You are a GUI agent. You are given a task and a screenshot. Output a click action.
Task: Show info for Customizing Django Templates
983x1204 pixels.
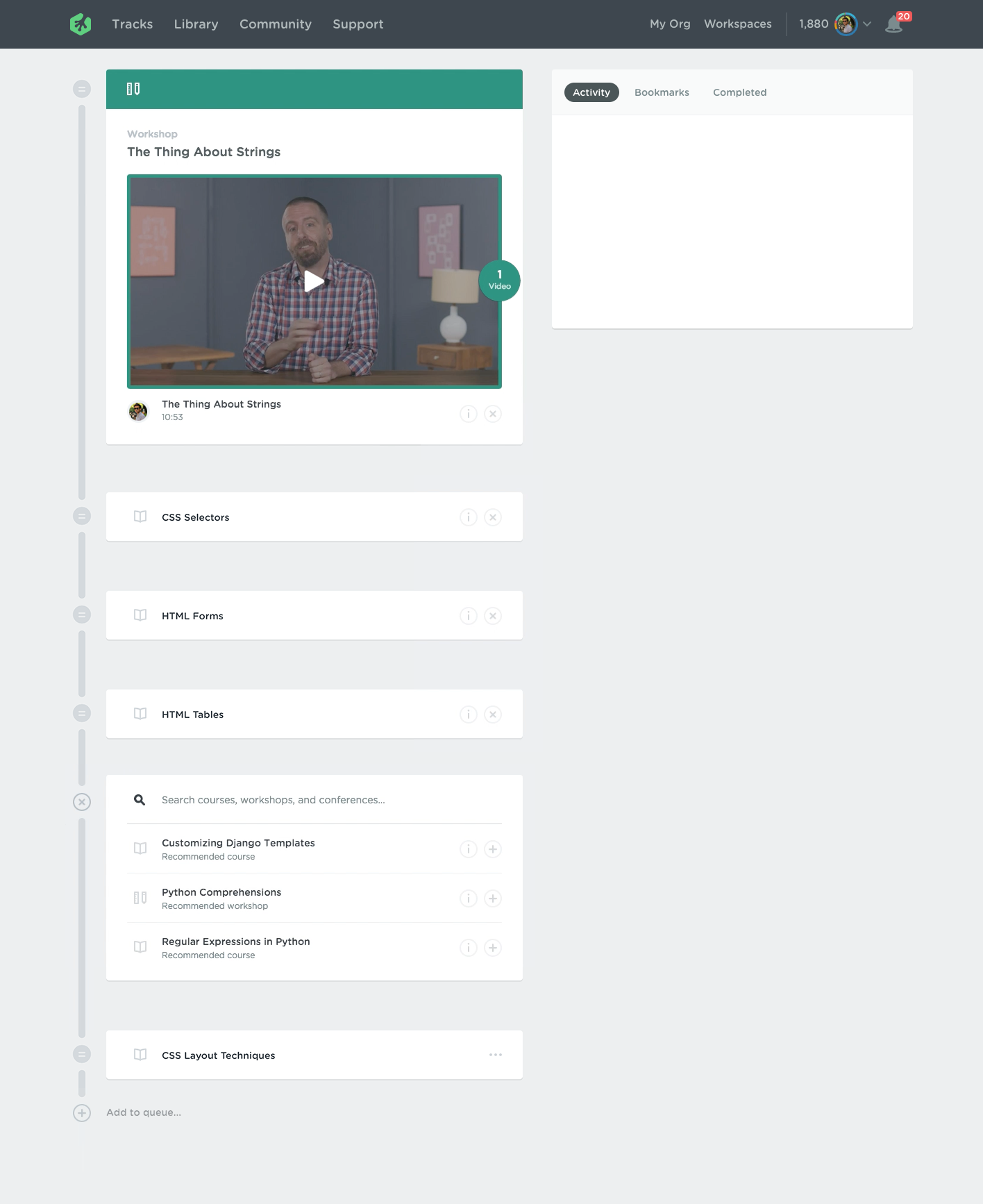pyautogui.click(x=469, y=849)
